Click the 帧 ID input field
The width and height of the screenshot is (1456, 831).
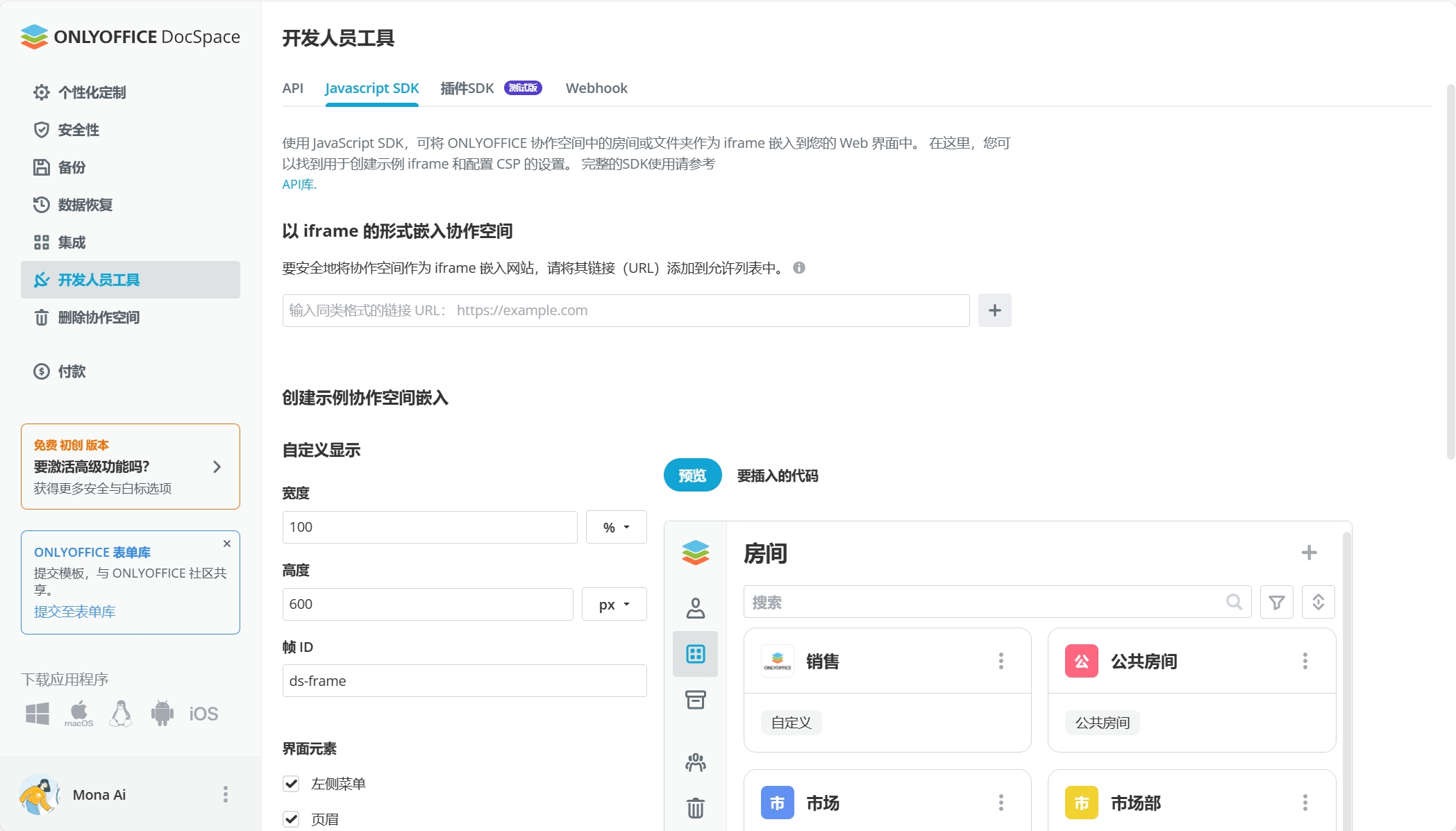tap(464, 681)
